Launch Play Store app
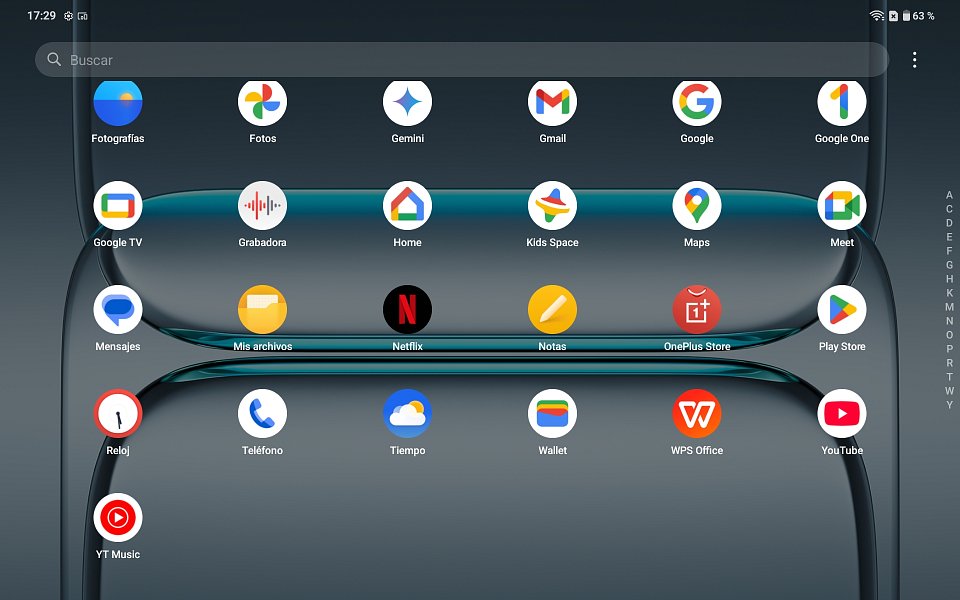This screenshot has height=600, width=960. tap(842, 310)
